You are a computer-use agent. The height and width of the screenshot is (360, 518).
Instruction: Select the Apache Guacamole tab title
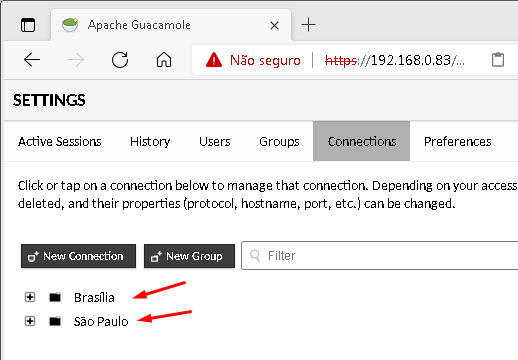pos(139,25)
